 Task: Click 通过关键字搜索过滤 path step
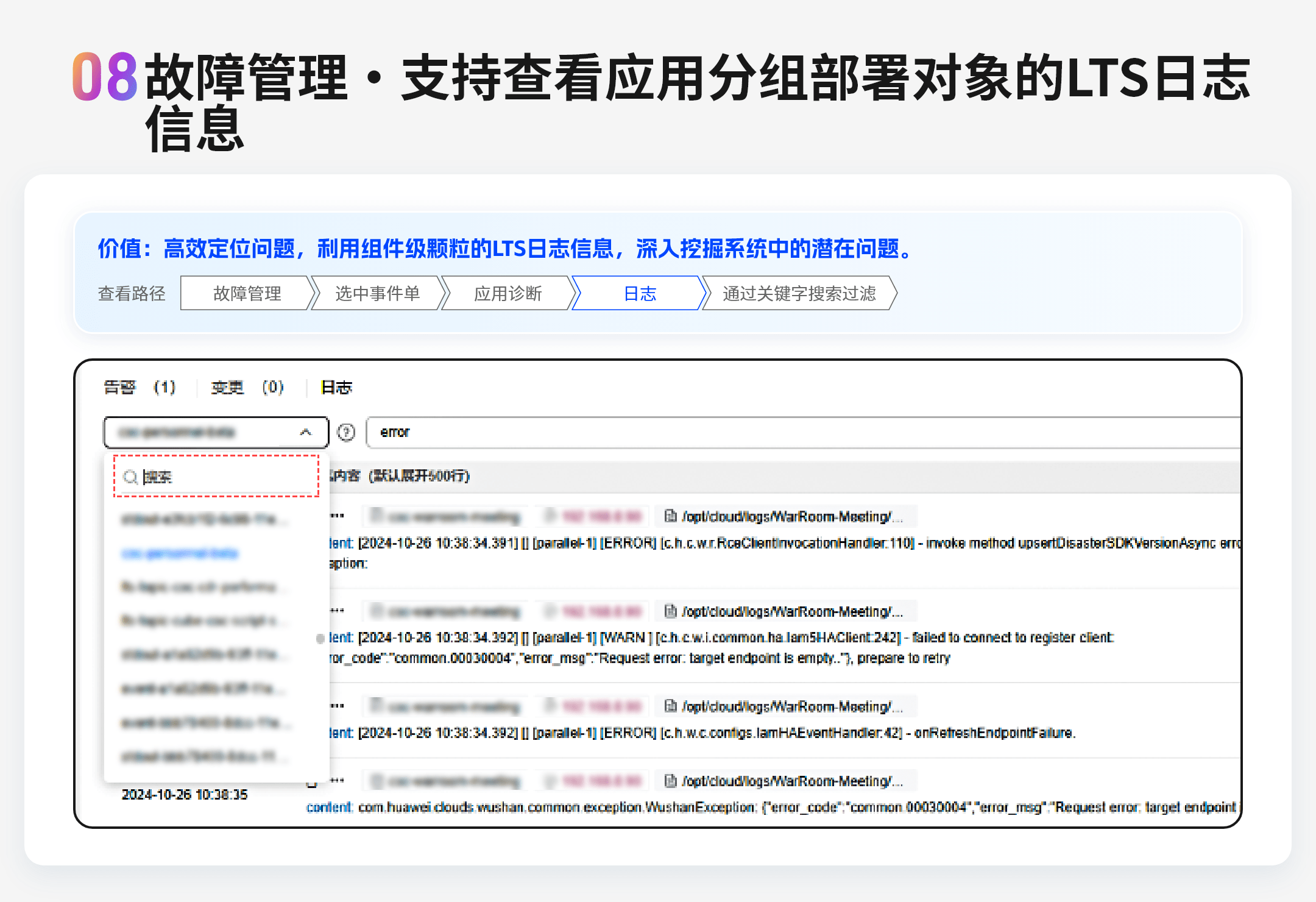pyautogui.click(x=799, y=293)
